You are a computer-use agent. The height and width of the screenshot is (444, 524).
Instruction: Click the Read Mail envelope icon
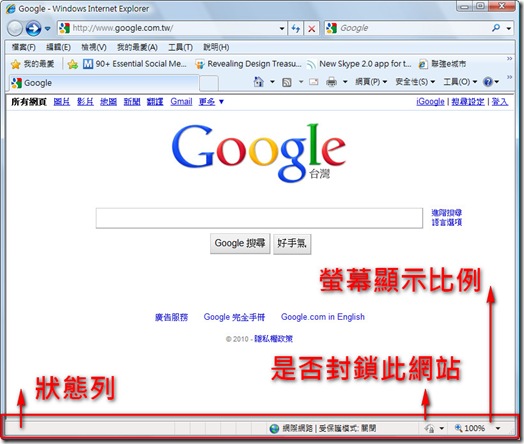click(313, 82)
